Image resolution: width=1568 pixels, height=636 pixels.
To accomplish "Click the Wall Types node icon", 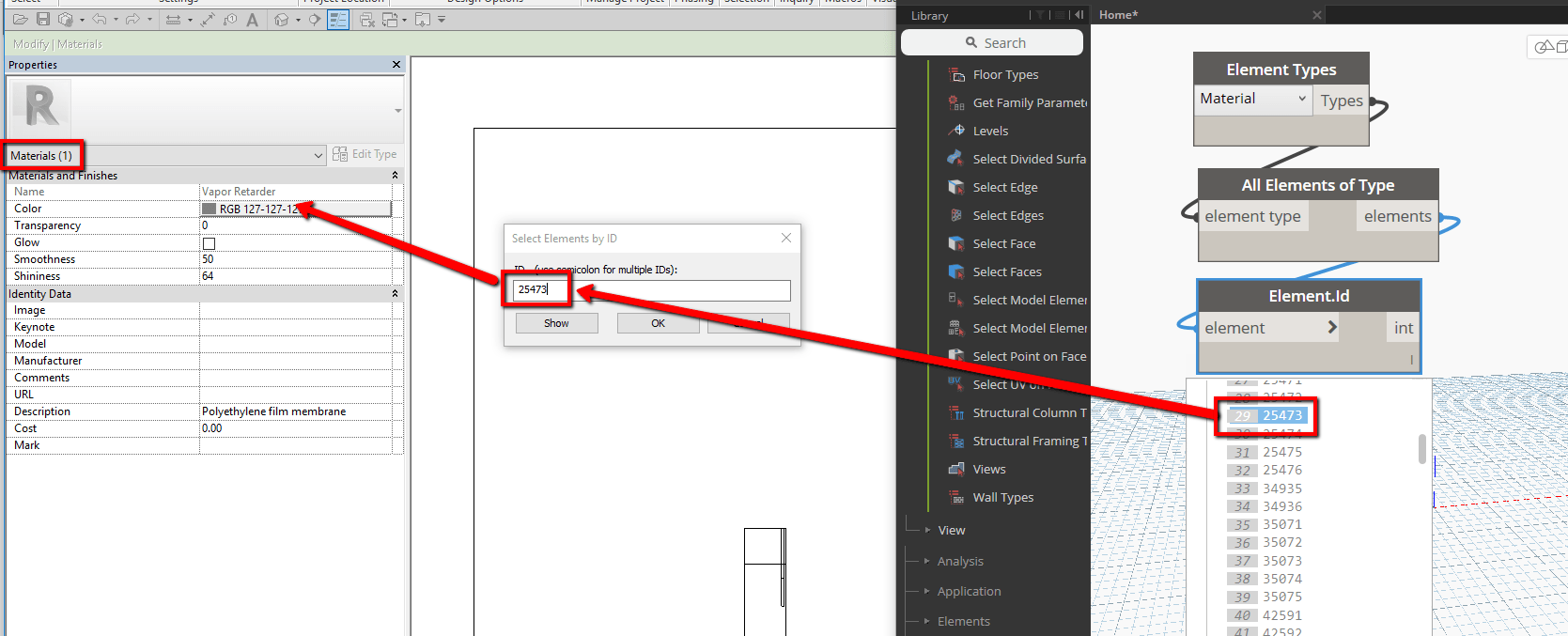I will point(956,497).
